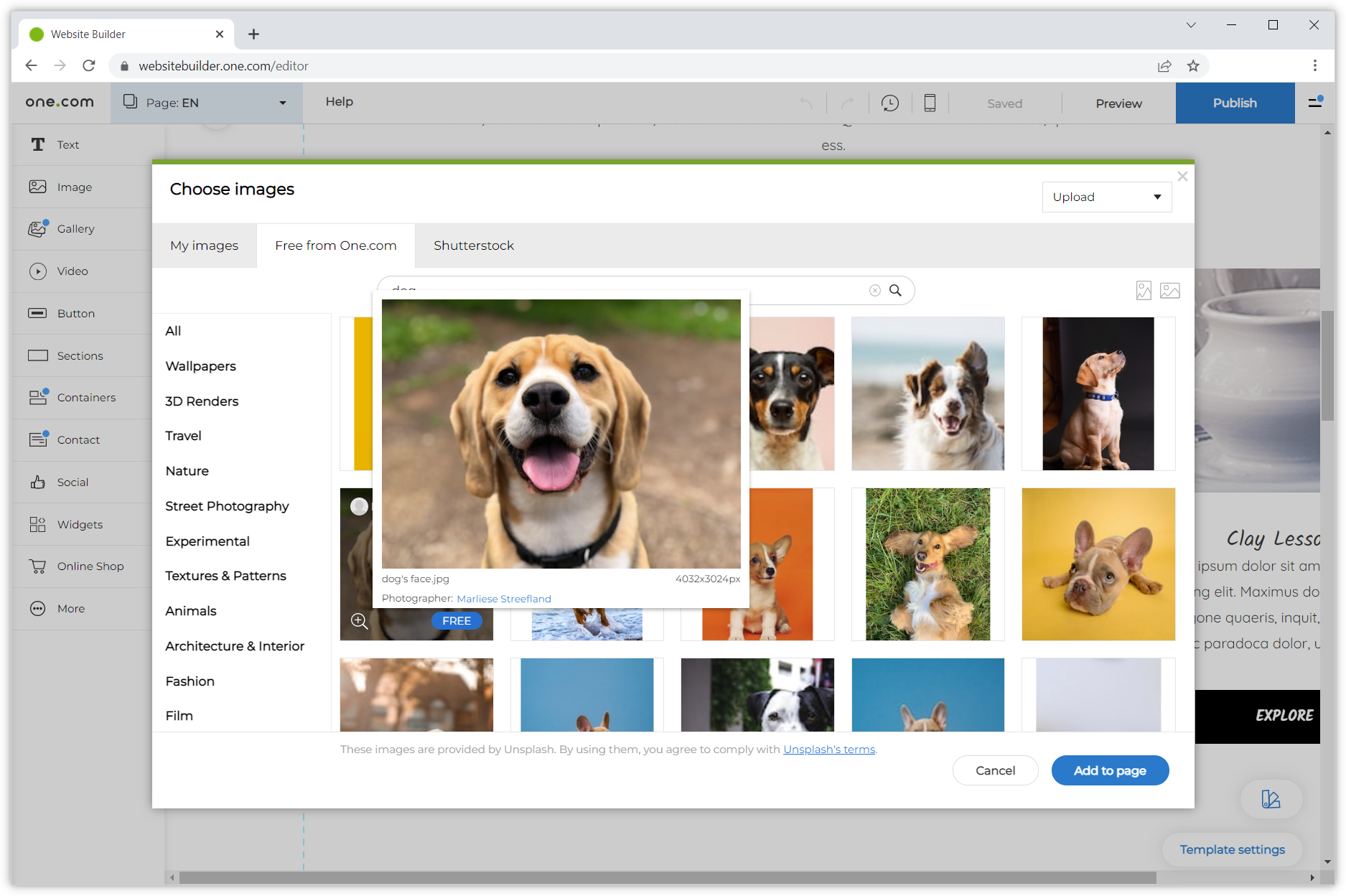This screenshot has width=1346, height=896.
Task: Bookmark this page with the star icon
Action: point(1193,66)
